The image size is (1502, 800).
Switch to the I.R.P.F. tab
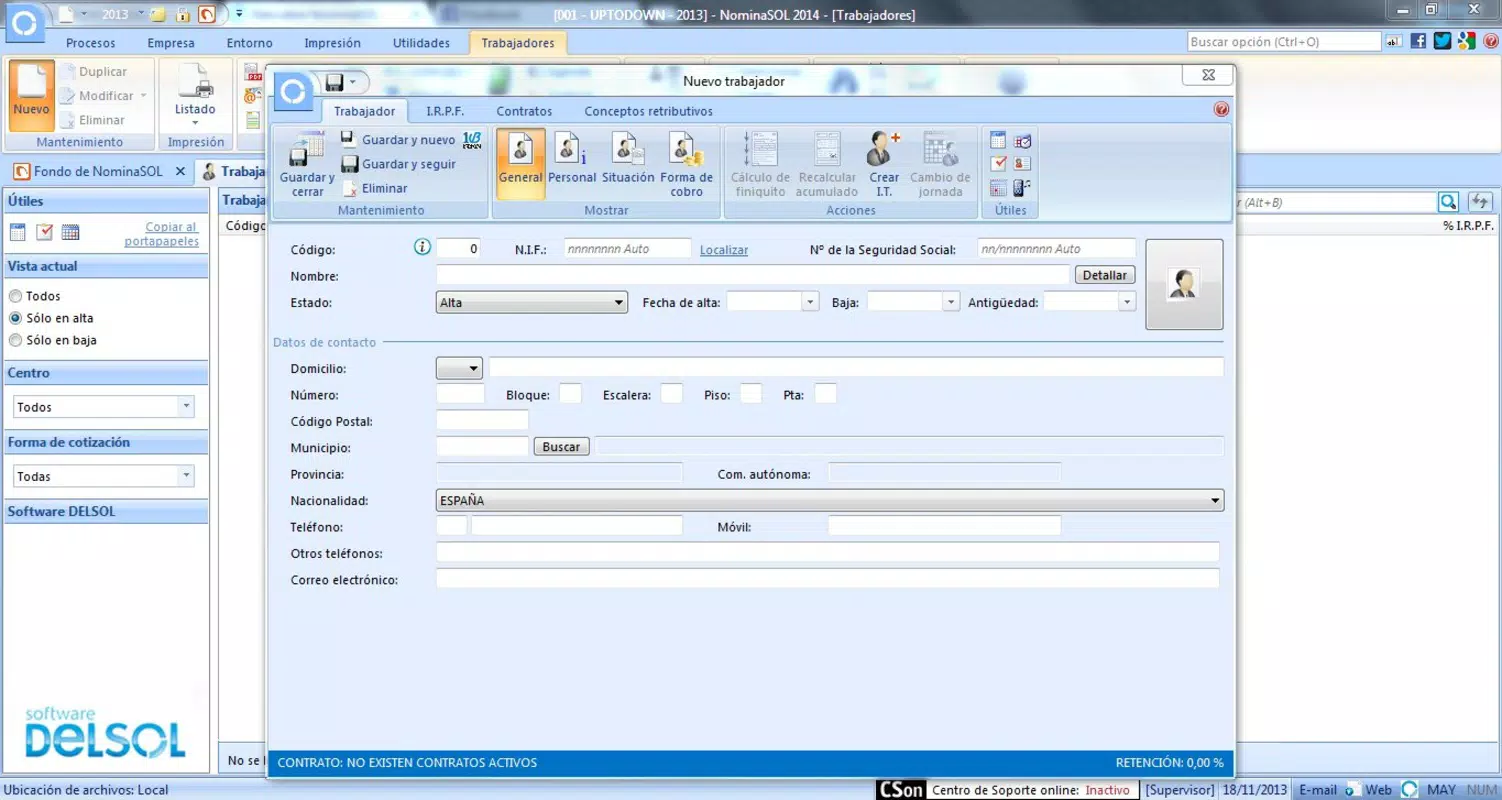(x=445, y=111)
